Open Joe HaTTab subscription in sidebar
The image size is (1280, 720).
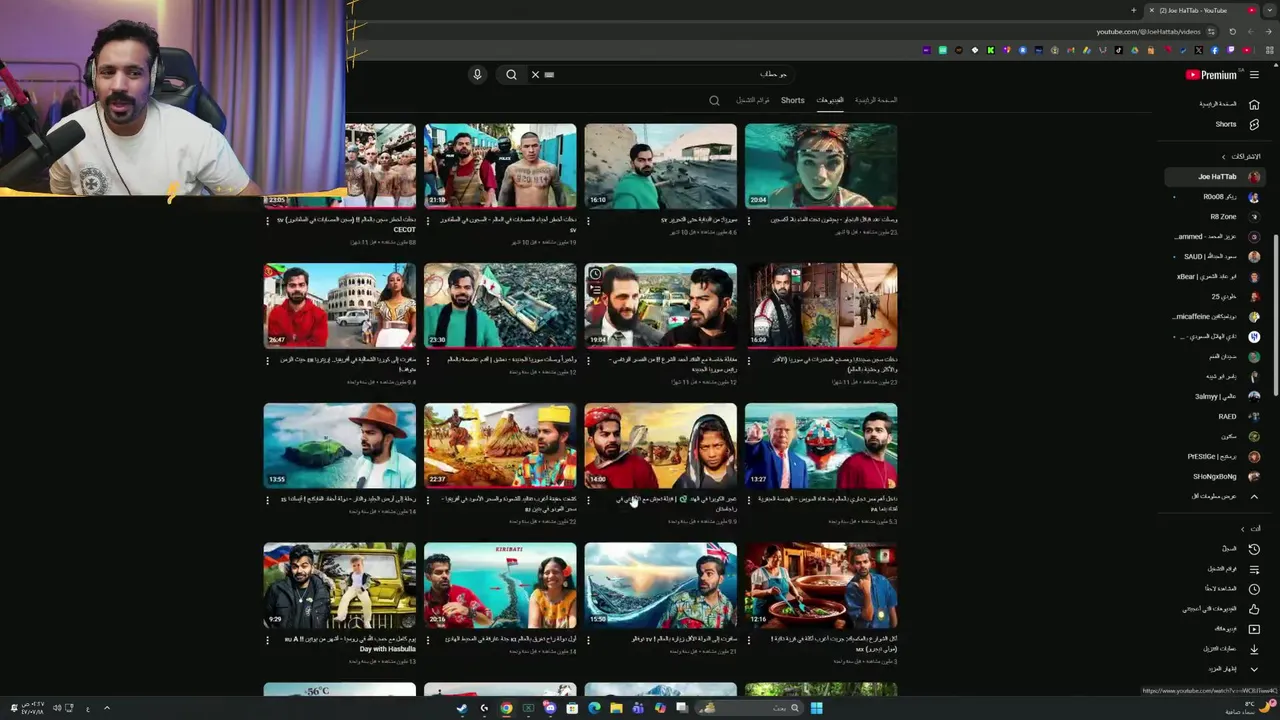coord(1214,177)
